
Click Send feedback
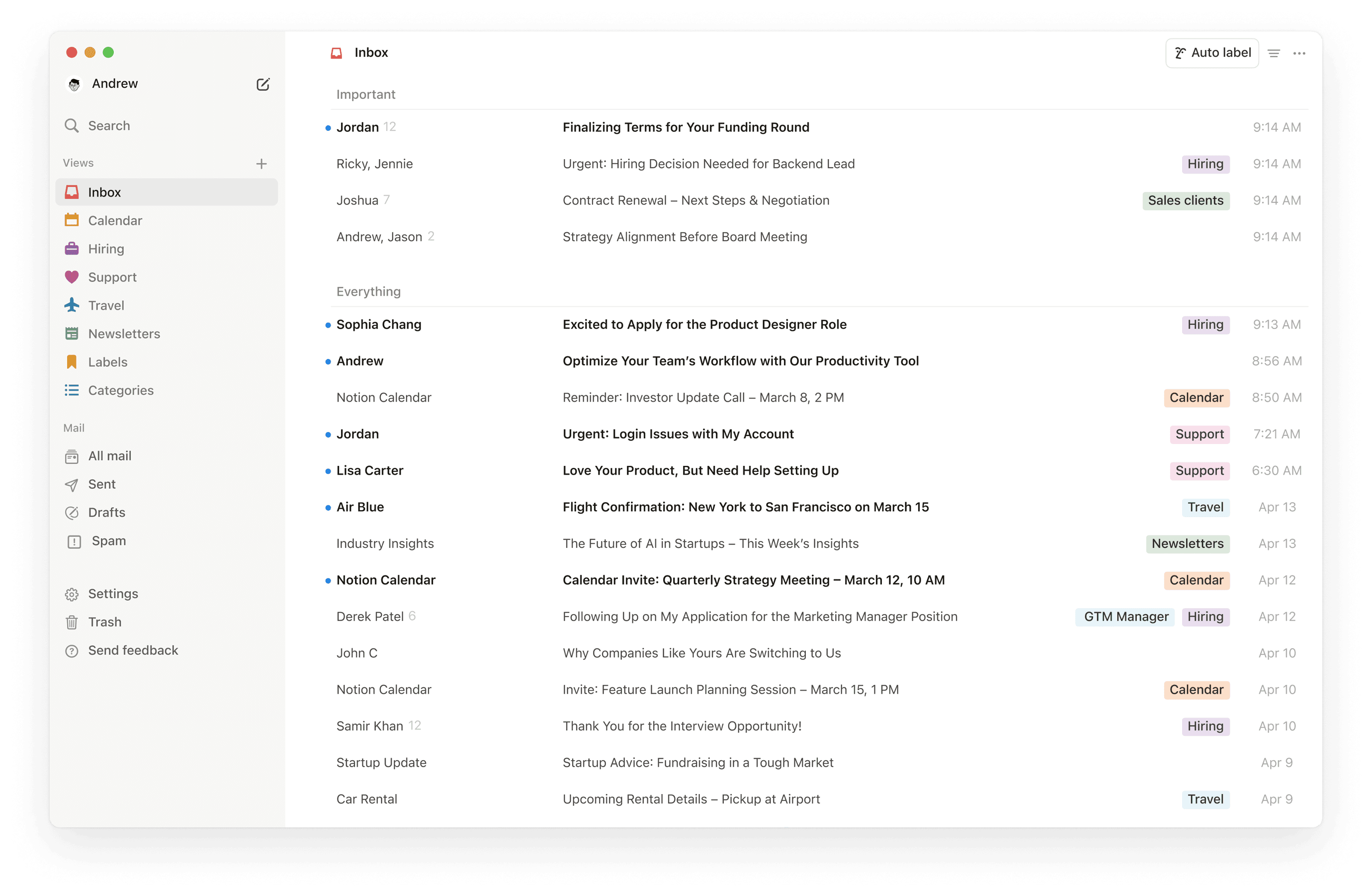(x=133, y=650)
